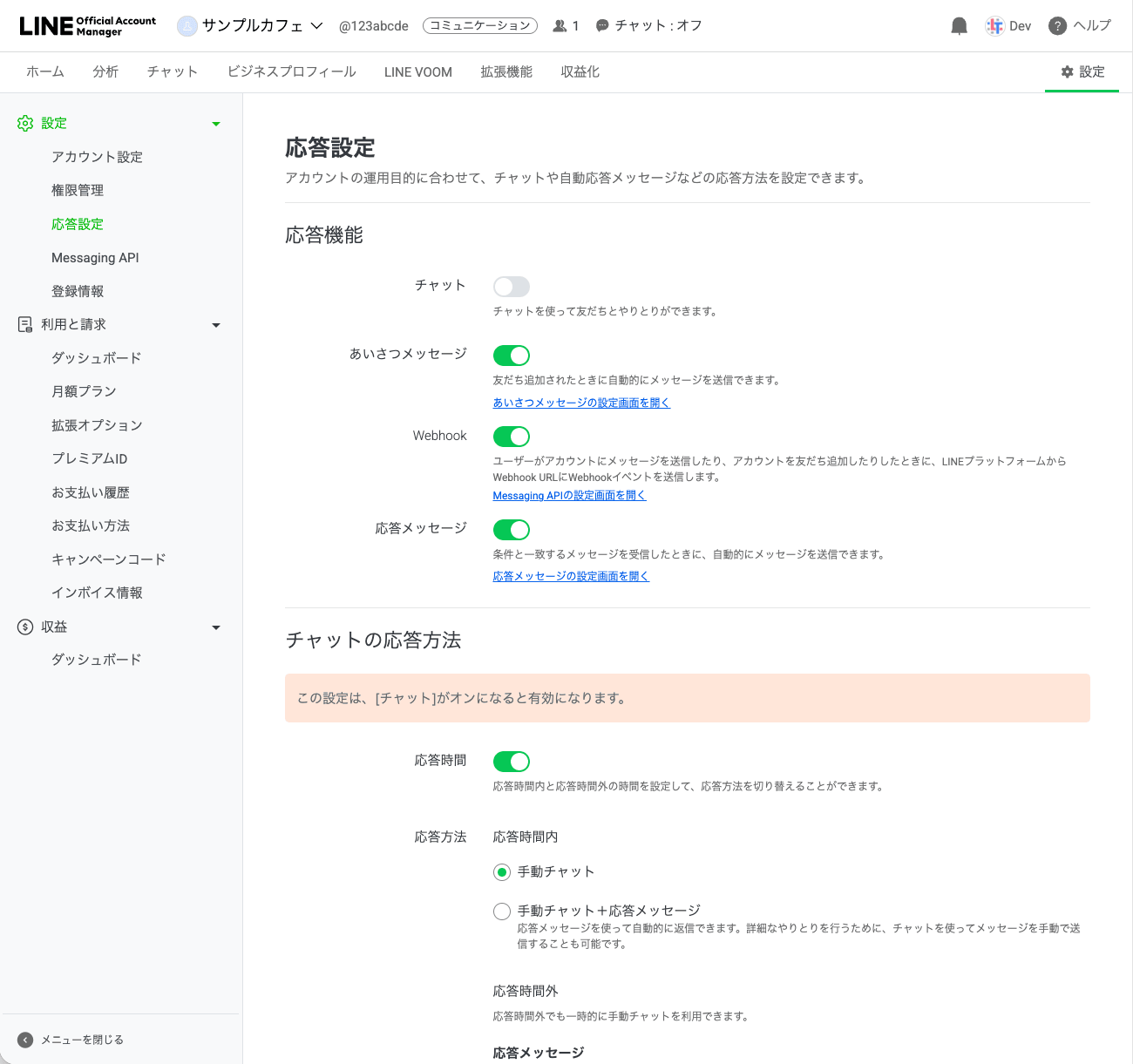Screen dimensions: 1133x1064
Task: Disable the Webhook toggle
Action: (x=512, y=437)
